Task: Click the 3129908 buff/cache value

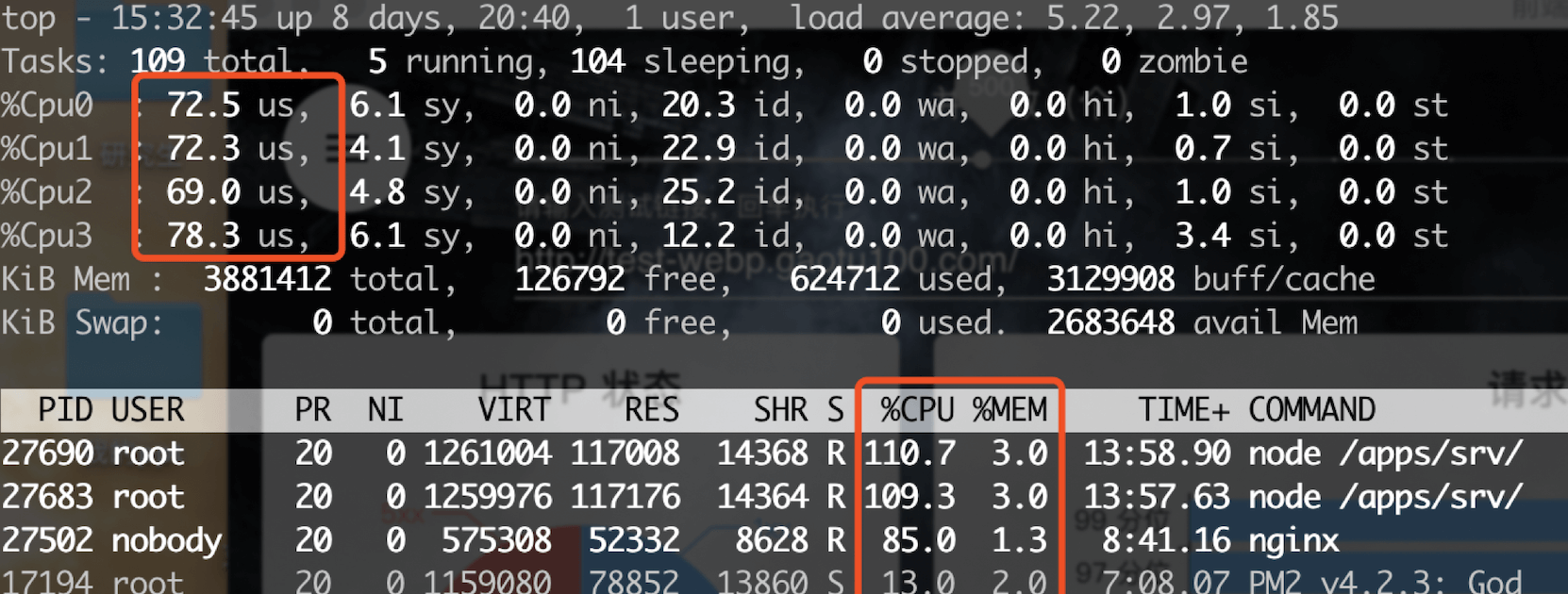Action: click(x=1110, y=279)
